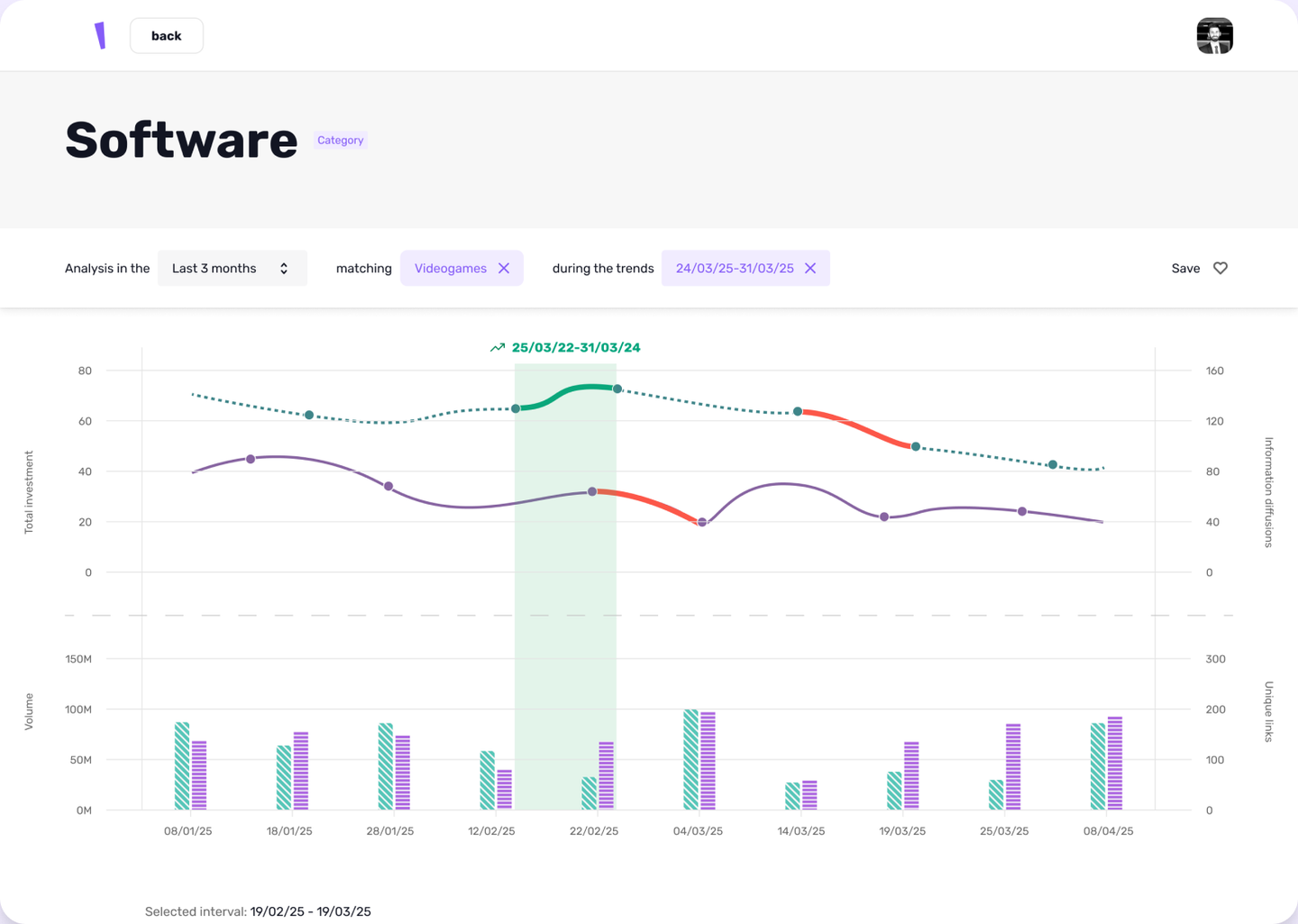Click the 24/03/25-31/03/25 trend chip text
1298x924 pixels.
coord(735,269)
